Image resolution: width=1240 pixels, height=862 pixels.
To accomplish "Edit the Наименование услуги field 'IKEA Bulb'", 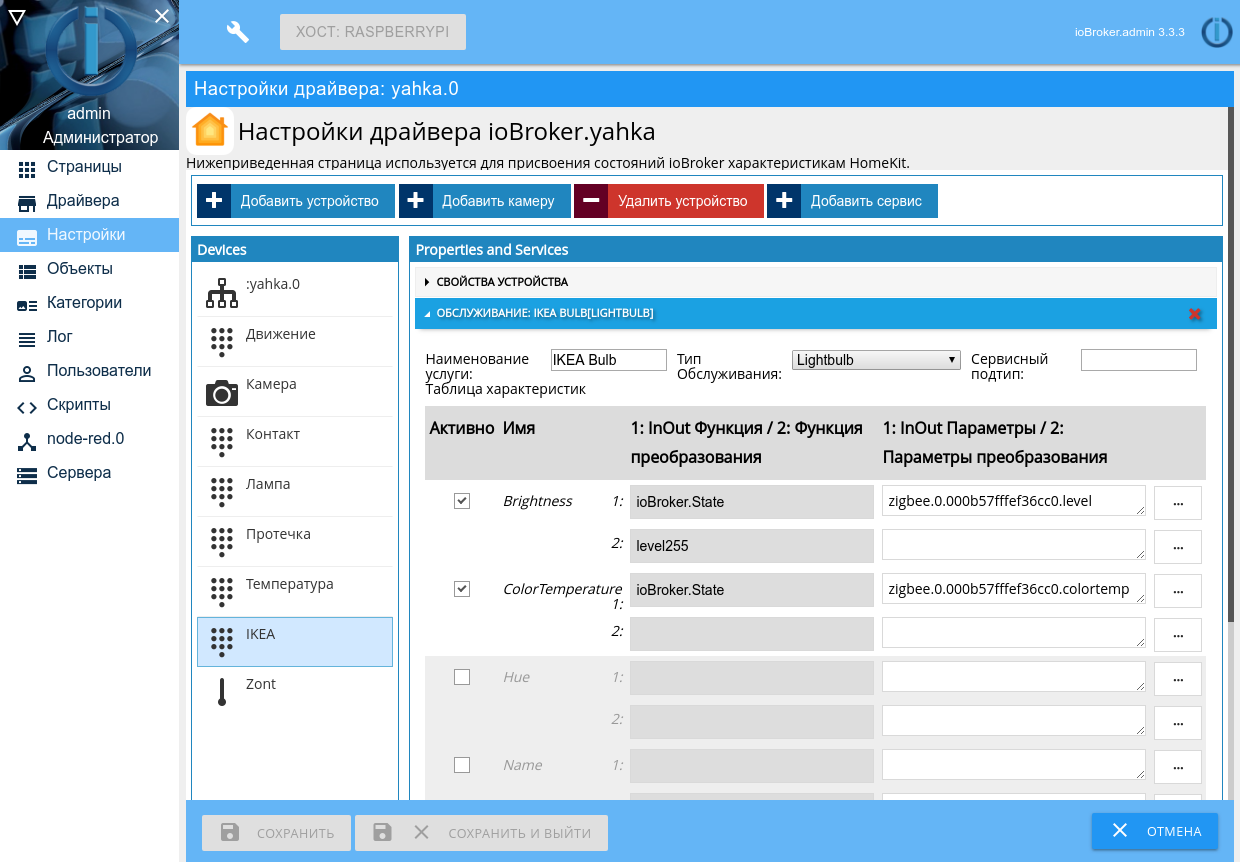I will [x=608, y=360].
